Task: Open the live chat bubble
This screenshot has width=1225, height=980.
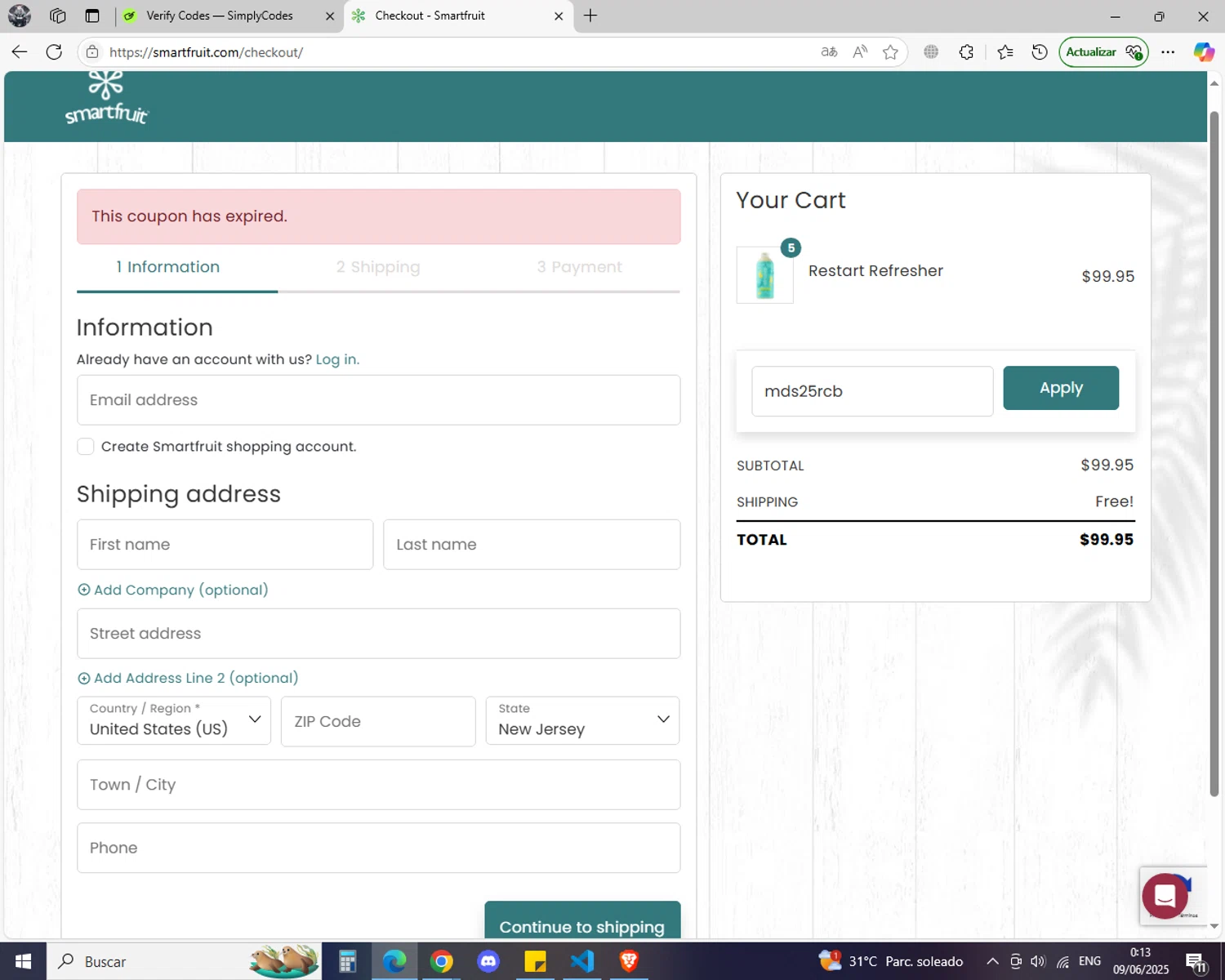Action: pos(1165,896)
